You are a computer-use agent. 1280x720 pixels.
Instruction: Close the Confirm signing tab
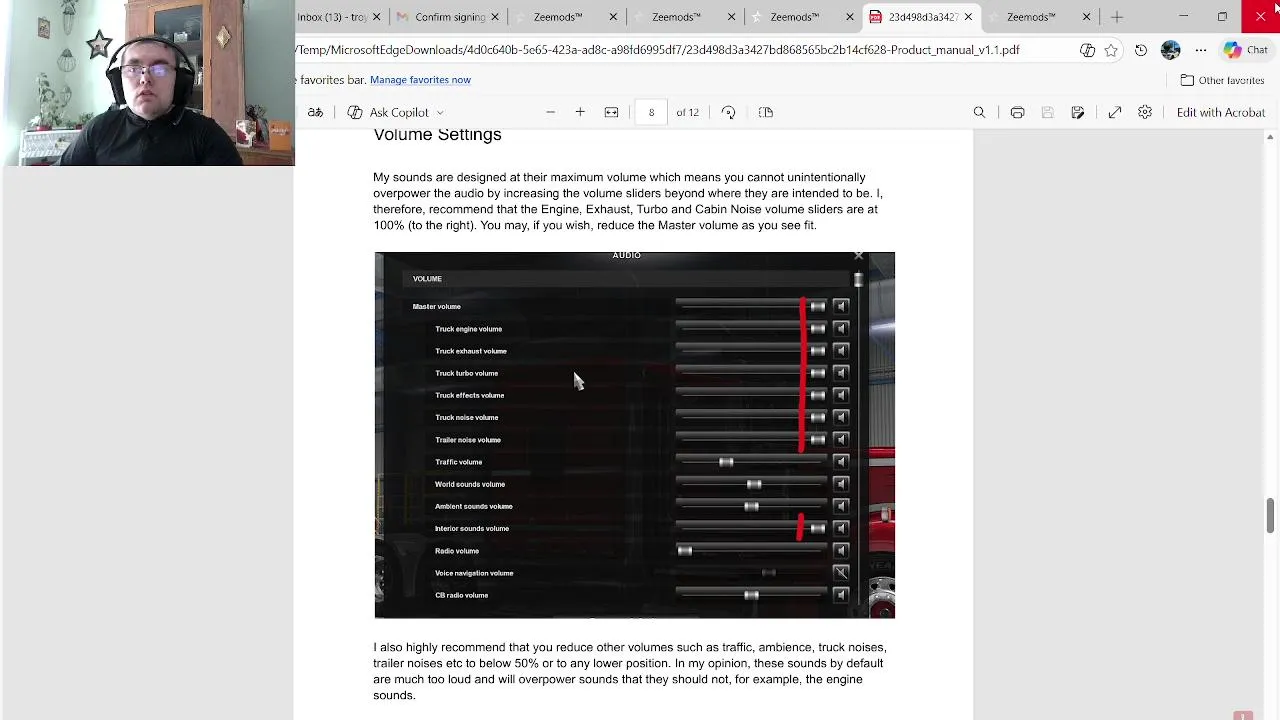click(x=495, y=17)
